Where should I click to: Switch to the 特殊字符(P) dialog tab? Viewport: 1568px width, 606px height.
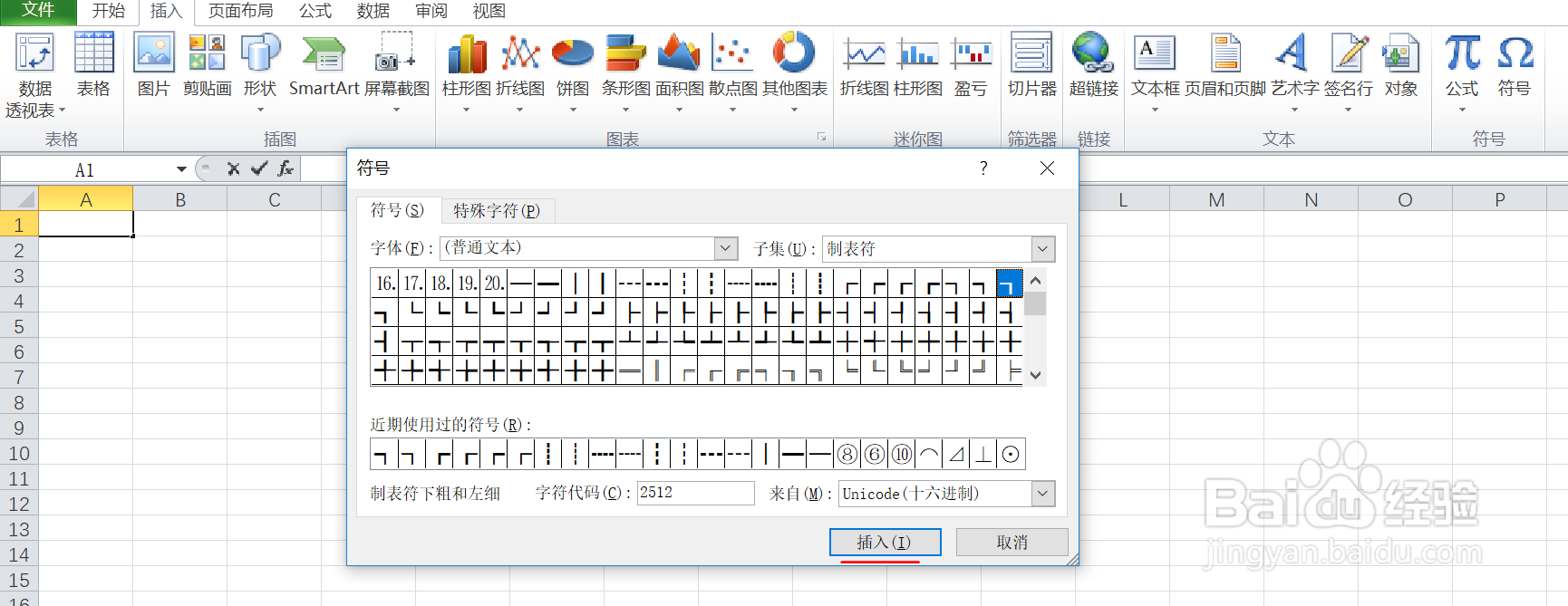tap(497, 211)
